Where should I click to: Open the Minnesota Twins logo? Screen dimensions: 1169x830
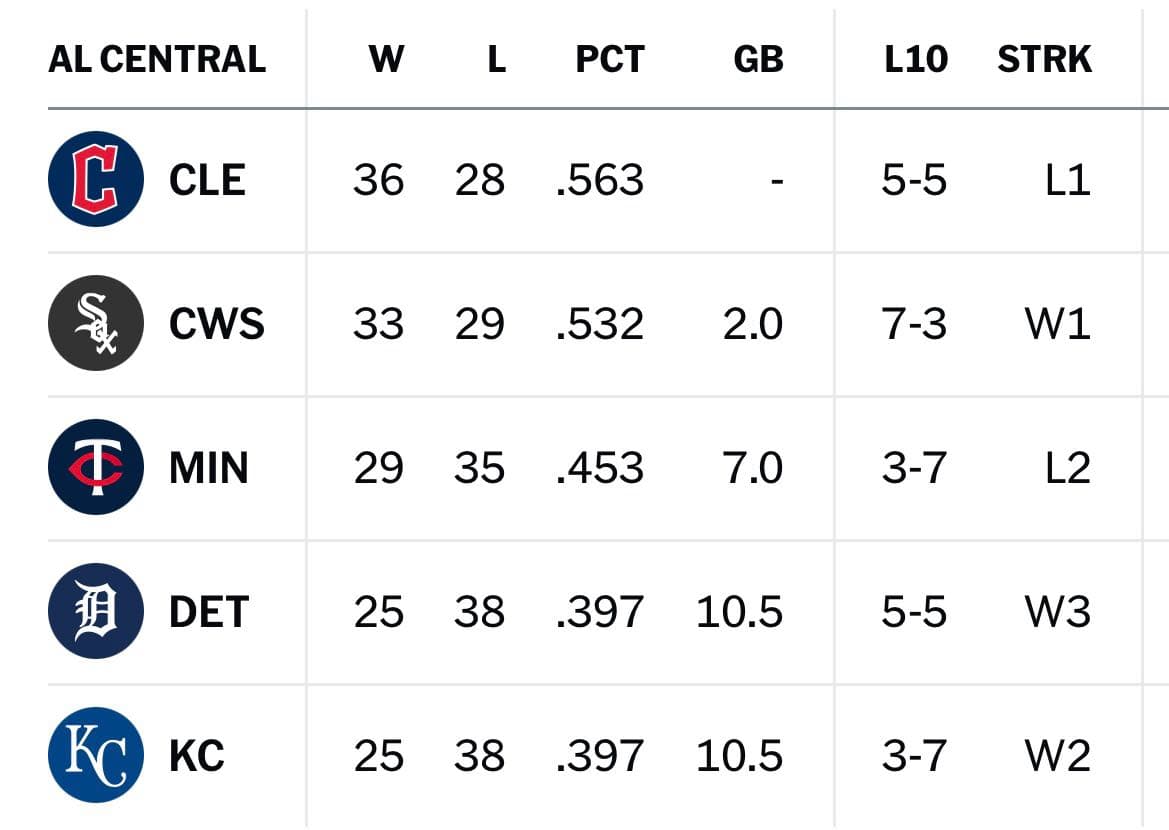click(95, 467)
